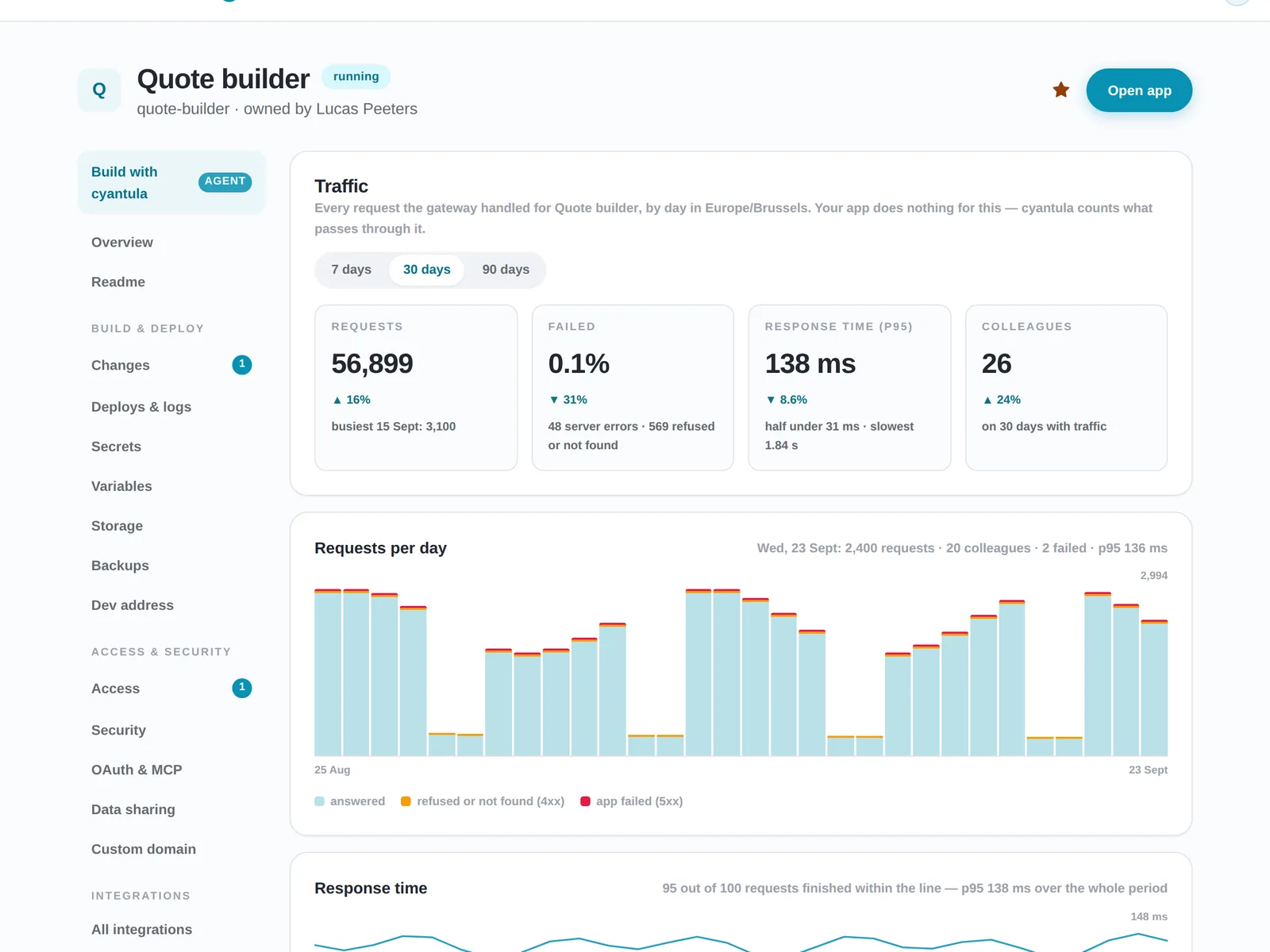Open the Backups page

[171, 566]
